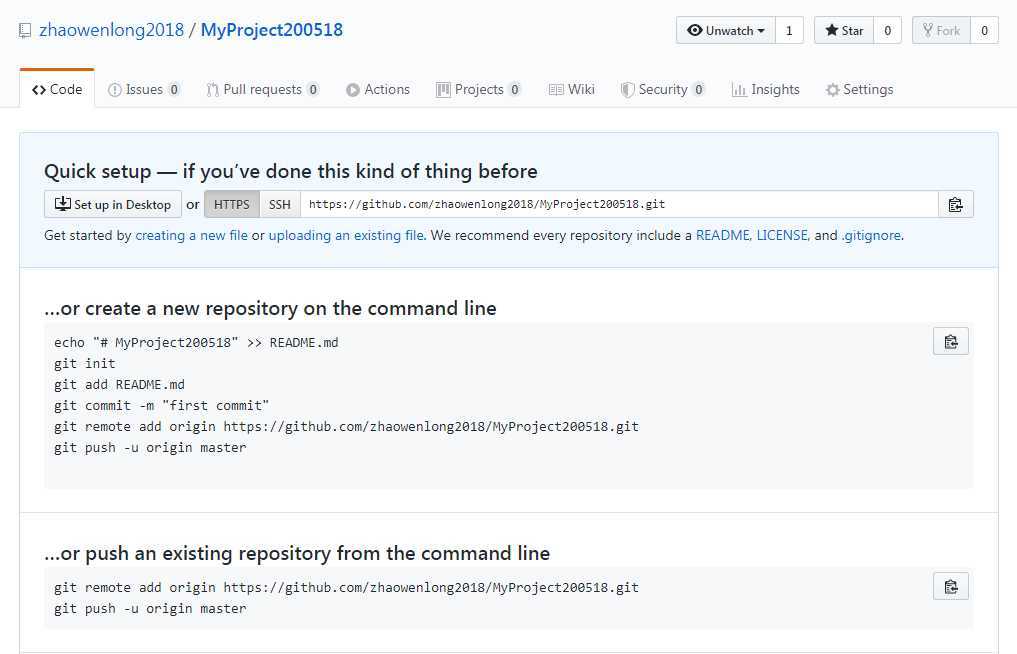This screenshot has height=654, width=1017.
Task: Open Set up in Desktop
Action: pos(113,205)
